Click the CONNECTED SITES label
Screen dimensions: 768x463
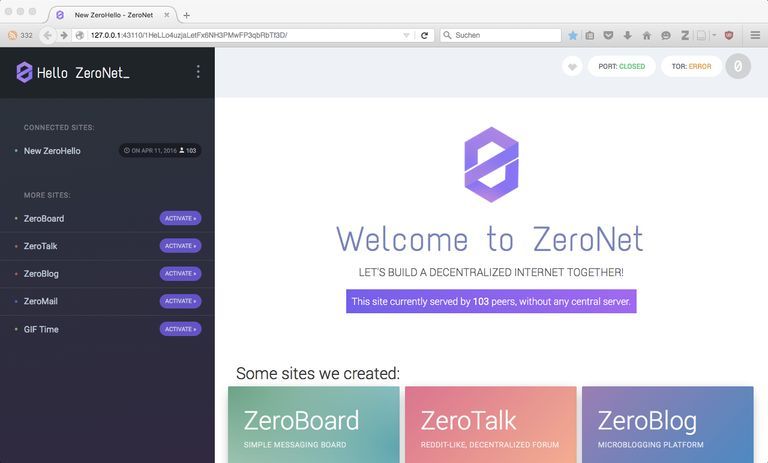coord(59,127)
